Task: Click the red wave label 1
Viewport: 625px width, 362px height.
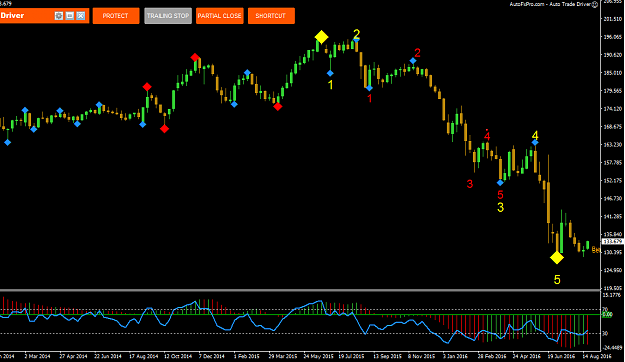Action: click(x=369, y=98)
